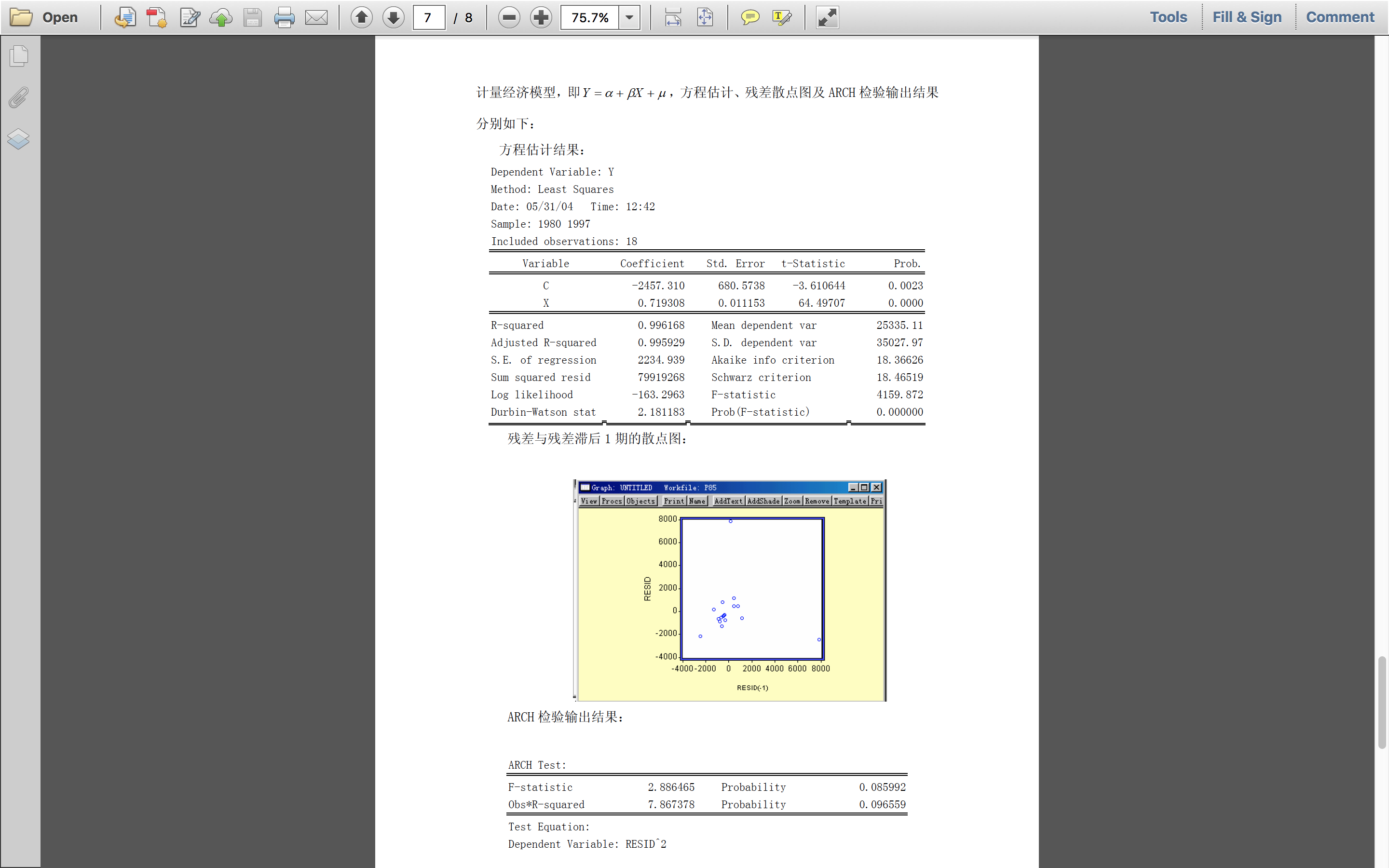Image resolution: width=1389 pixels, height=868 pixels.
Task: Expand the zoom level dropdown arrow
Action: pyautogui.click(x=630, y=17)
